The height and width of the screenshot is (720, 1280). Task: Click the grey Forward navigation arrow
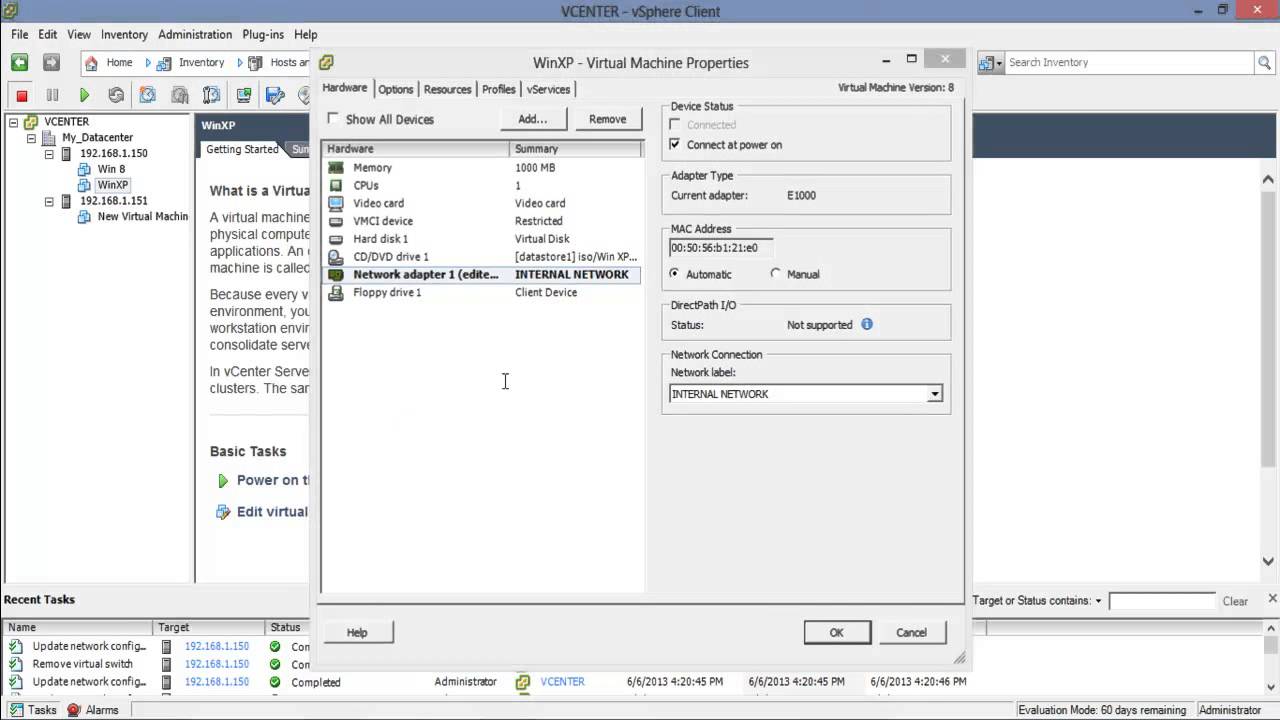[51, 62]
